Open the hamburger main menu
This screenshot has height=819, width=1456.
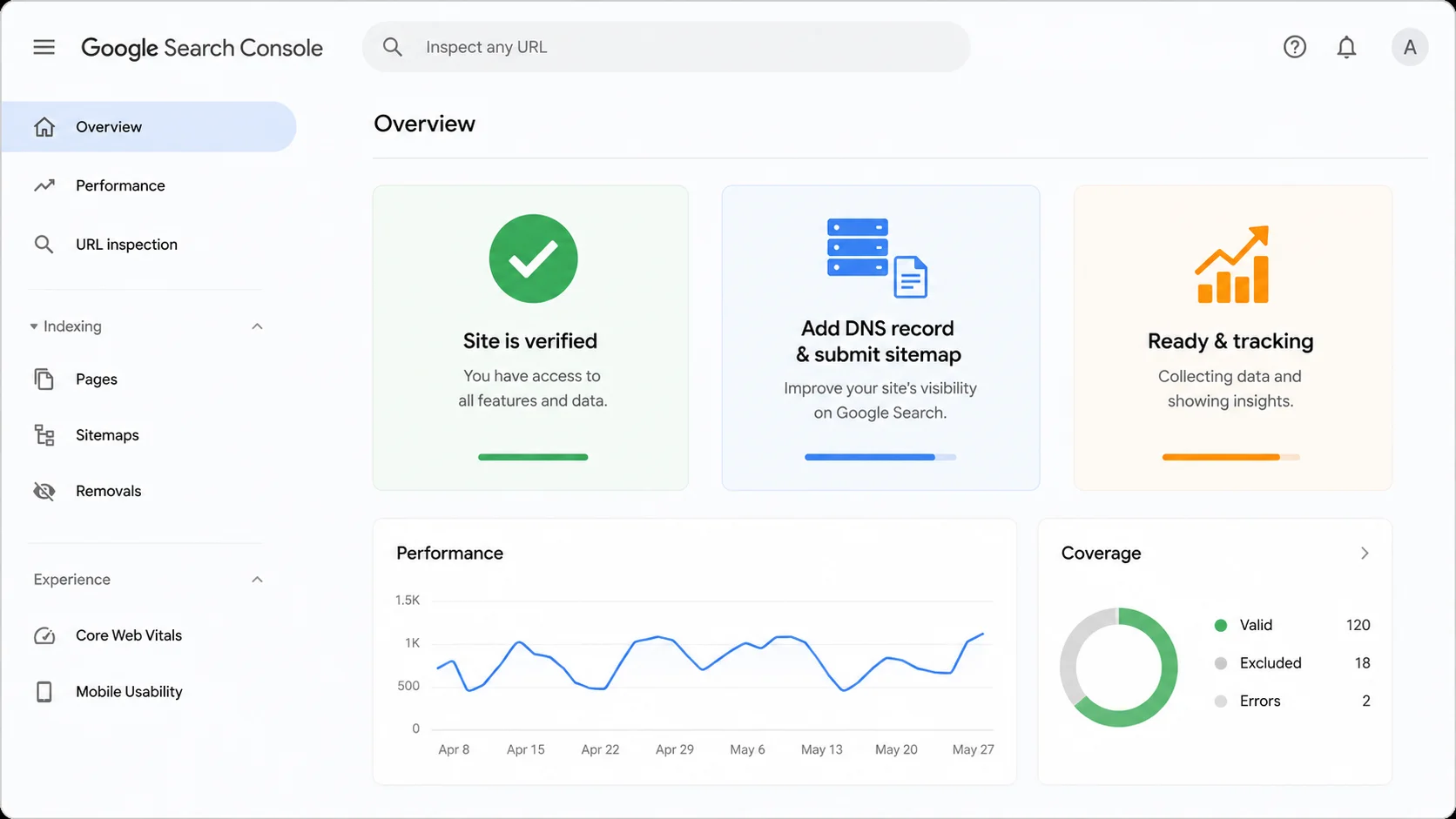[x=44, y=47]
